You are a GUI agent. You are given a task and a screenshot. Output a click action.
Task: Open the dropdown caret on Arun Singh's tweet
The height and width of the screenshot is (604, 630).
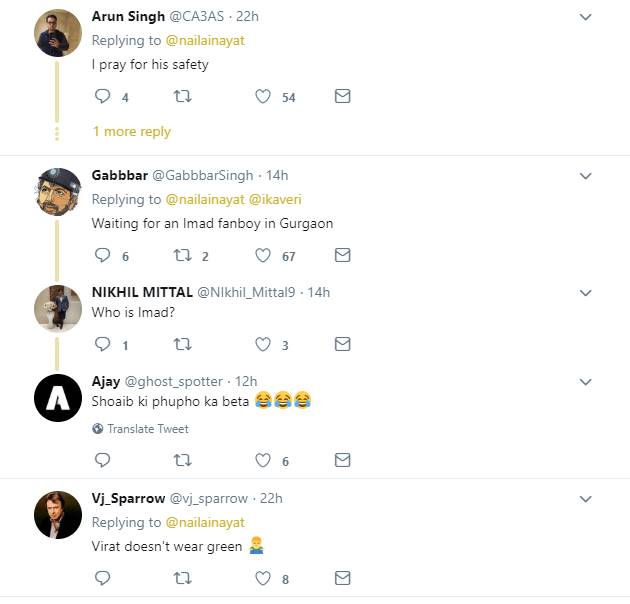[x=586, y=17]
